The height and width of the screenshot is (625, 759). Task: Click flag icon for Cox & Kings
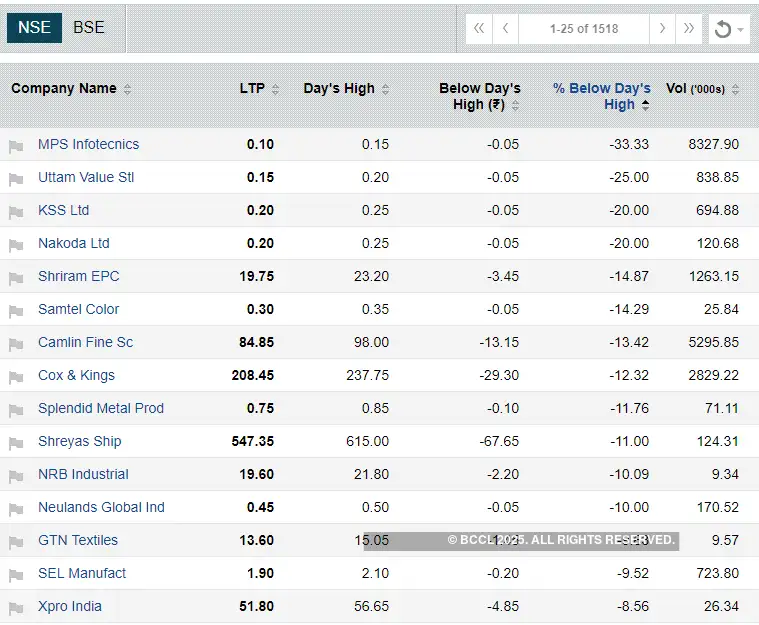click(16, 377)
